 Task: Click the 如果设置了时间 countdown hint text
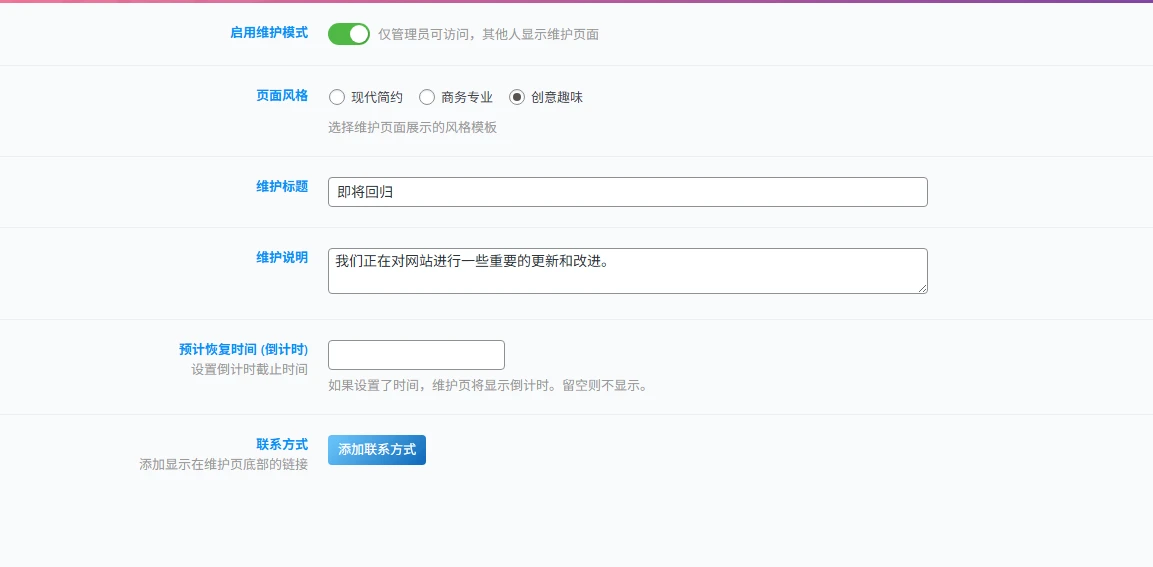pos(487,385)
